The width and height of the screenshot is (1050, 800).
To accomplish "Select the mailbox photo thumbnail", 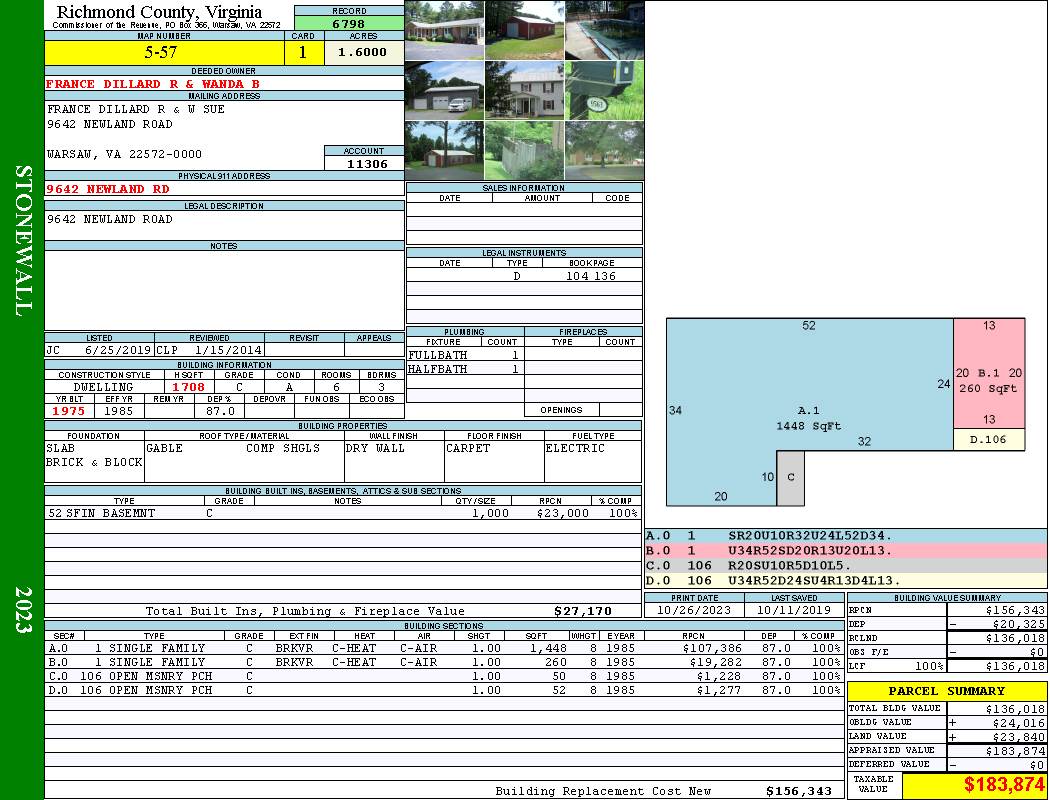I will click(604, 91).
